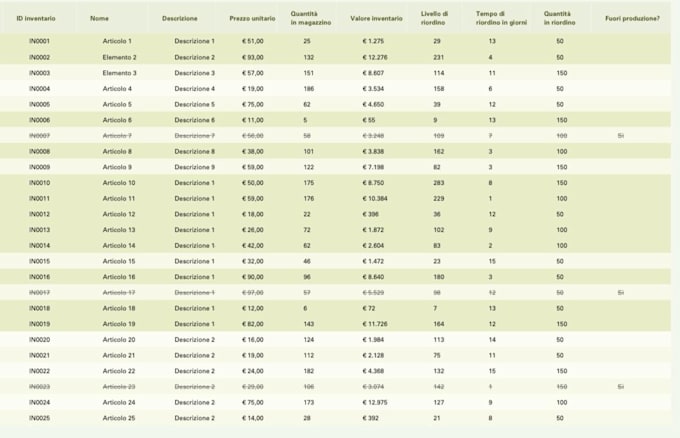Select the cell 'IN0013'
The width and height of the screenshot is (680, 438).
point(39,230)
